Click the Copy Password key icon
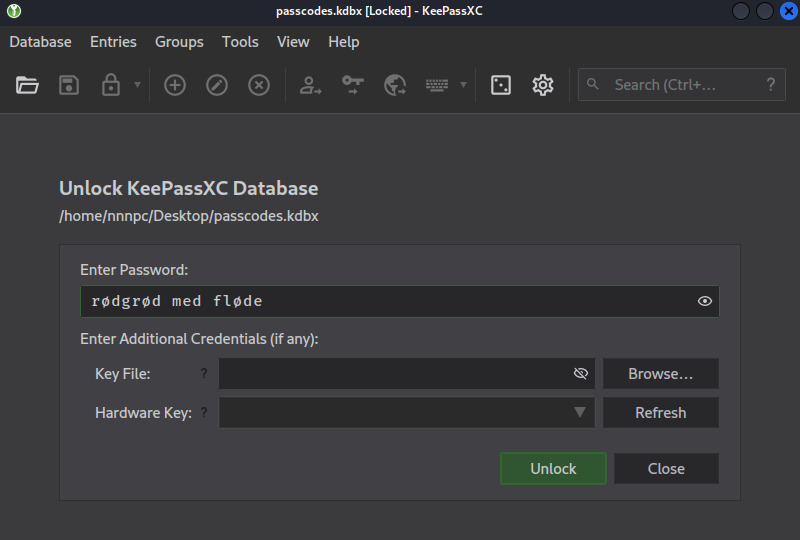 (x=353, y=85)
